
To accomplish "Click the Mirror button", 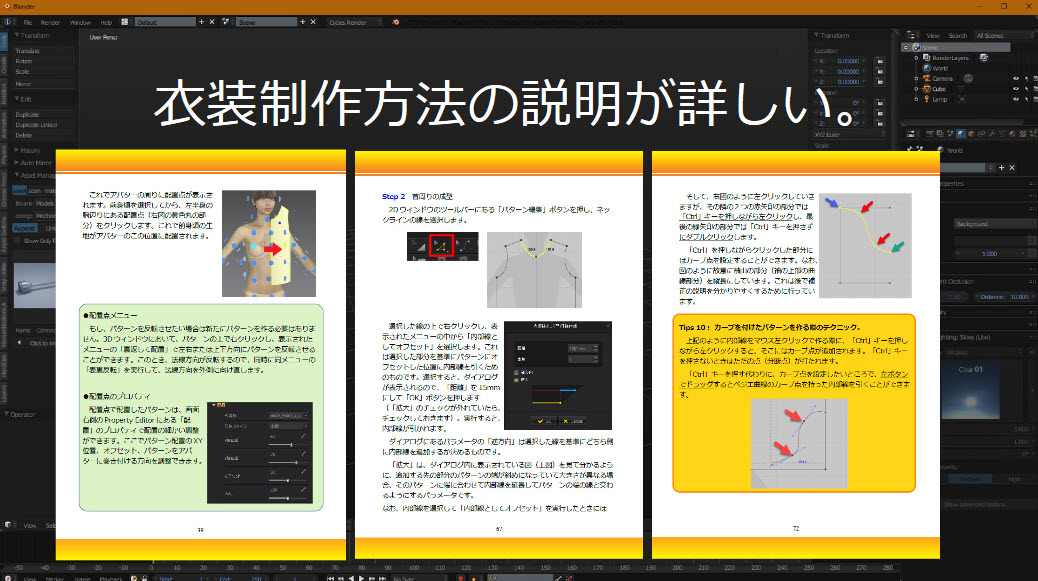I will click(x=44, y=84).
